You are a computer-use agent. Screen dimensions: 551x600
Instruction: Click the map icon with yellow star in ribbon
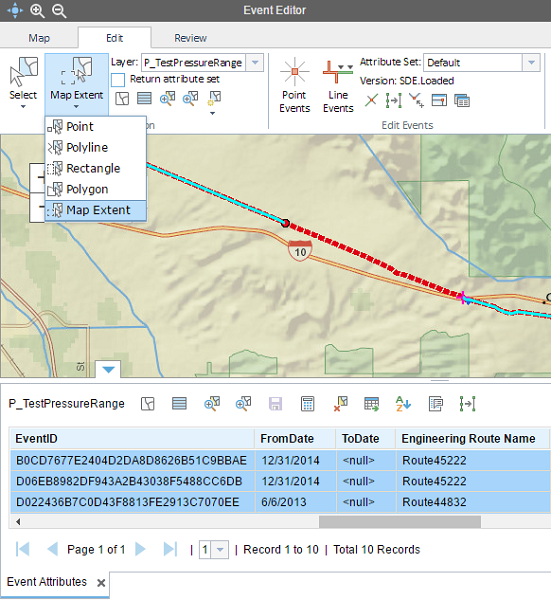click(214, 98)
